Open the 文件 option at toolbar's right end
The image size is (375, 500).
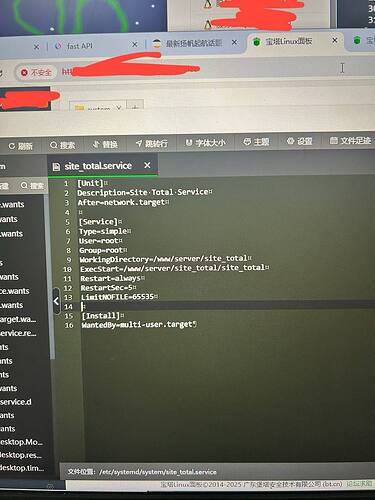pos(350,141)
